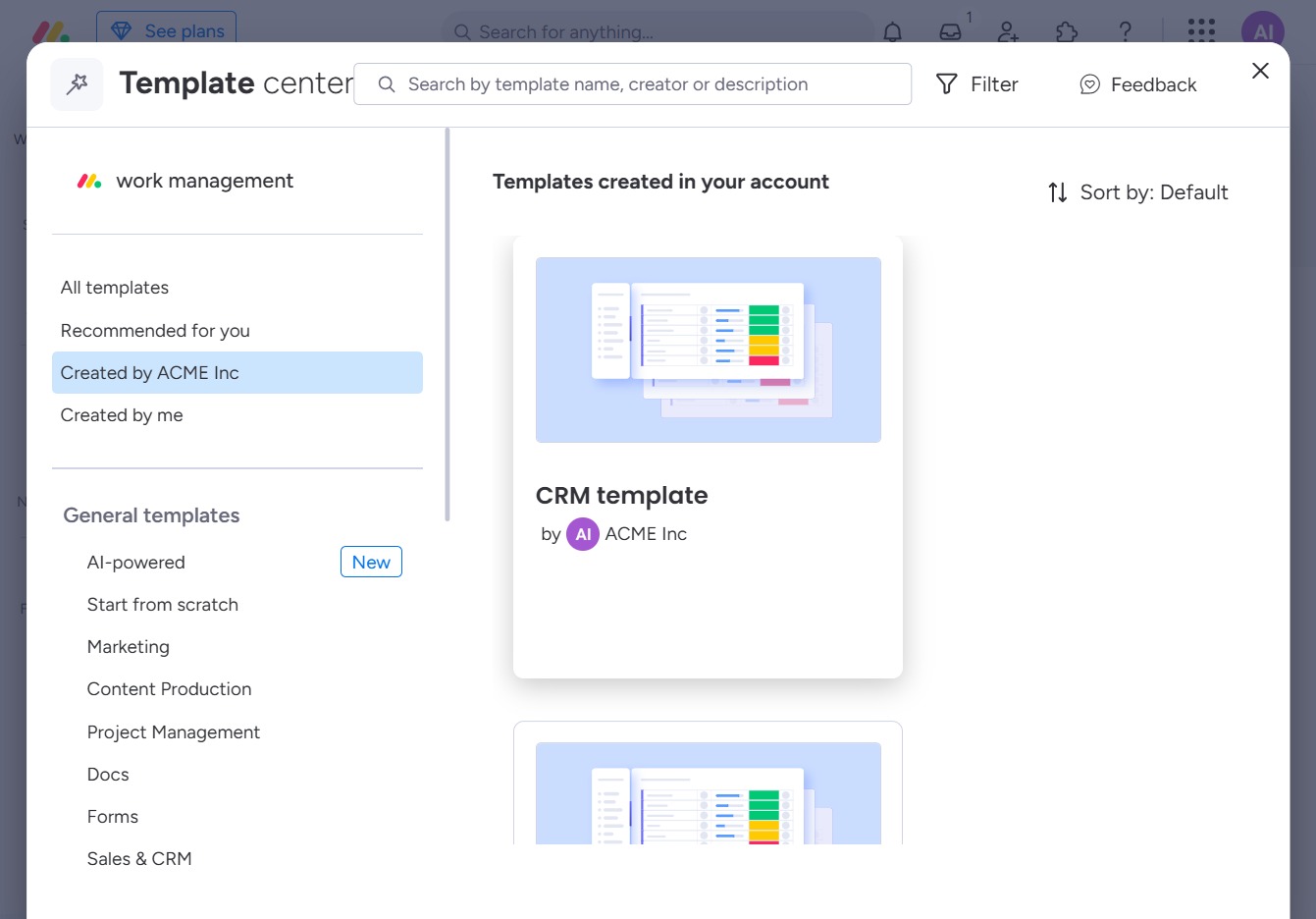
Task: Click the invite members icon
Action: click(1008, 31)
